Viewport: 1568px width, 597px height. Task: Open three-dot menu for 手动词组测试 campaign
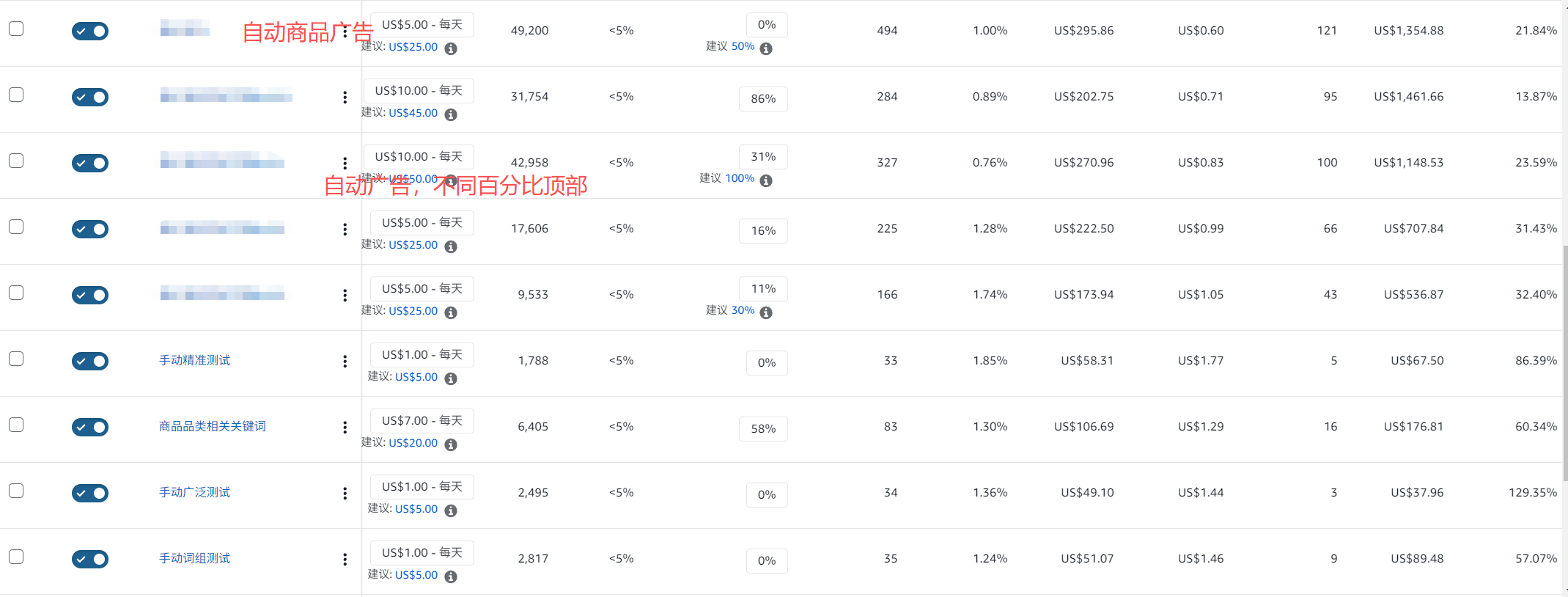tap(345, 559)
